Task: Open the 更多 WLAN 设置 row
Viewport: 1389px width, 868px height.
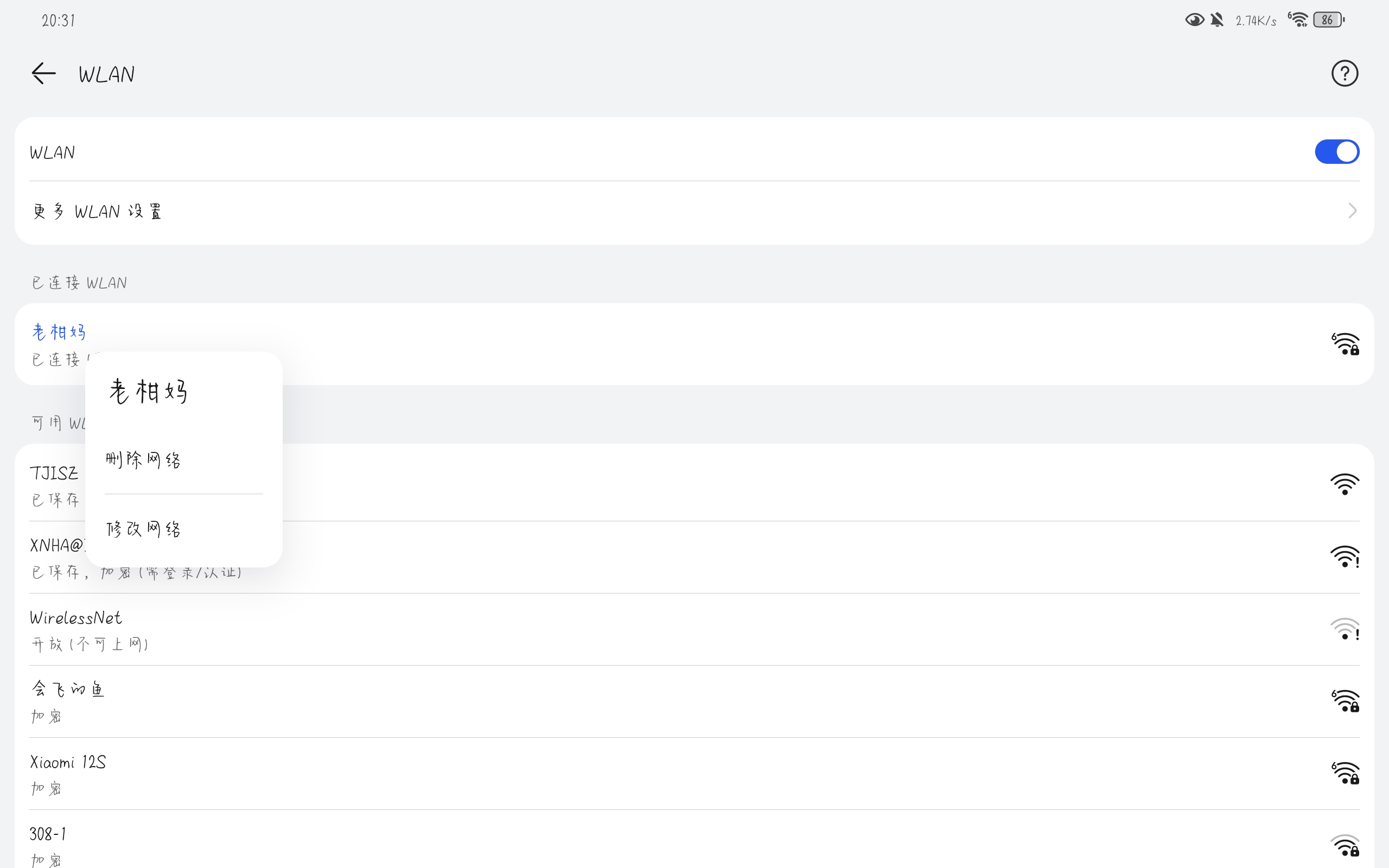Action: 694,210
